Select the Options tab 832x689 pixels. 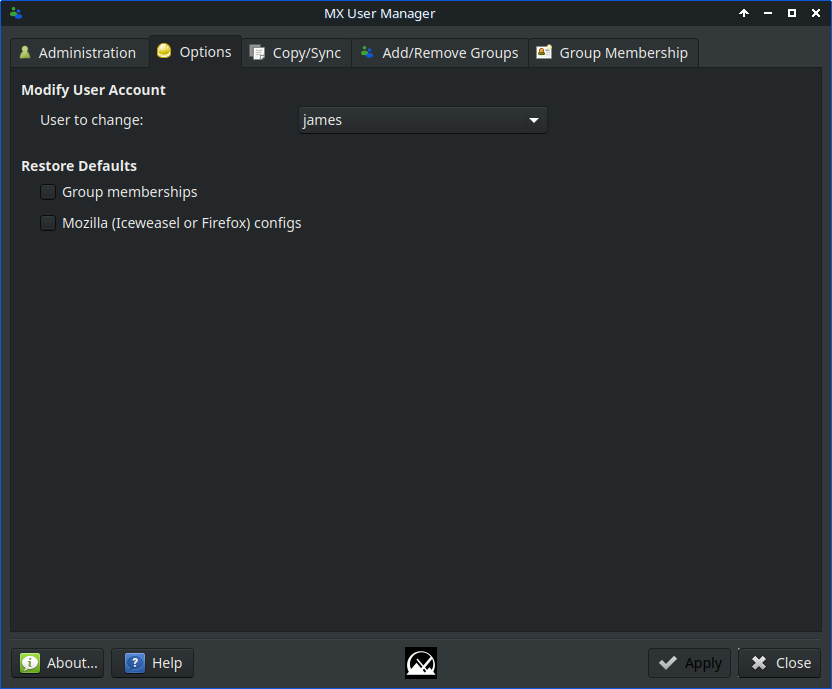pyautogui.click(x=195, y=52)
